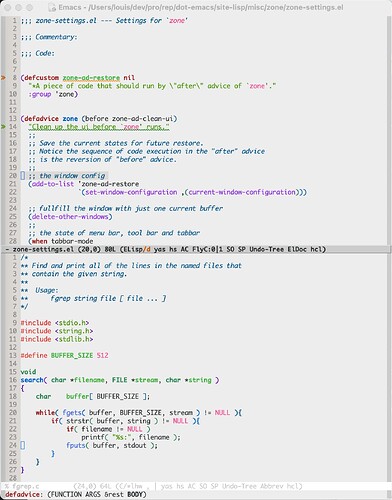This screenshot has height=500, width=392.
Task: Click the document icon in the title bar
Action: click(x=51, y=7)
